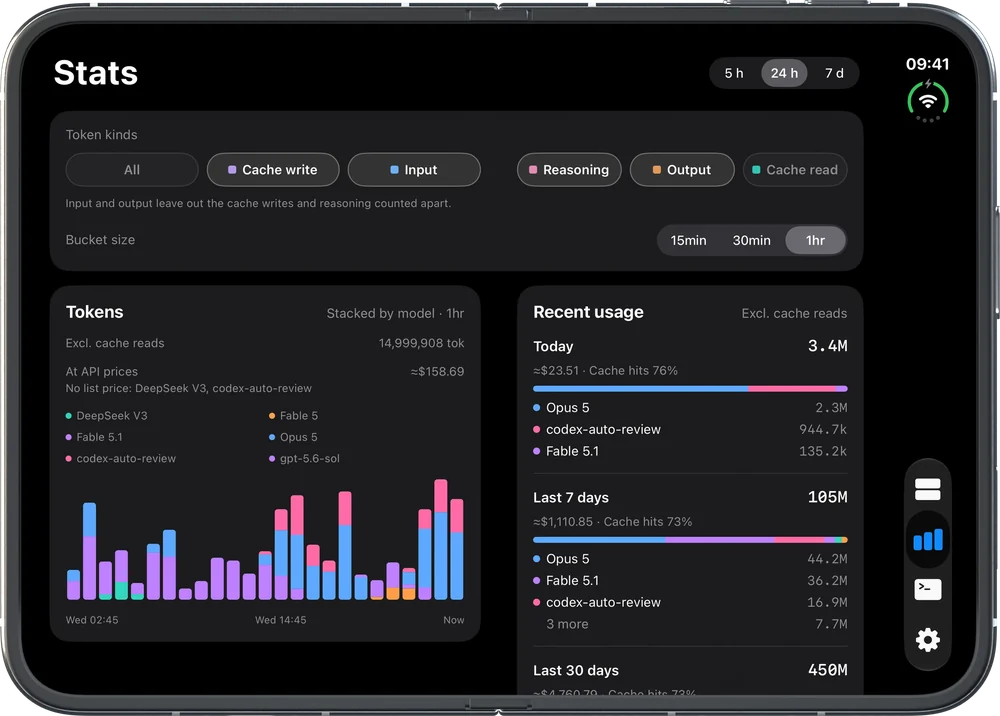The image size is (1000, 716).
Task: Click the Fable 5.1 135.2k row
Action: 690,451
